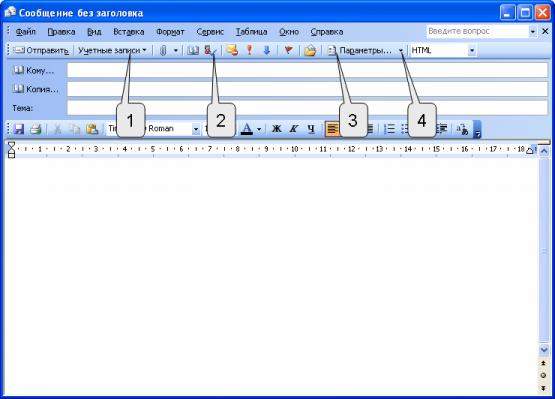This screenshot has width=555, height=399.
Task: Click the translation/language icon at toolbar end
Action: 463,129
